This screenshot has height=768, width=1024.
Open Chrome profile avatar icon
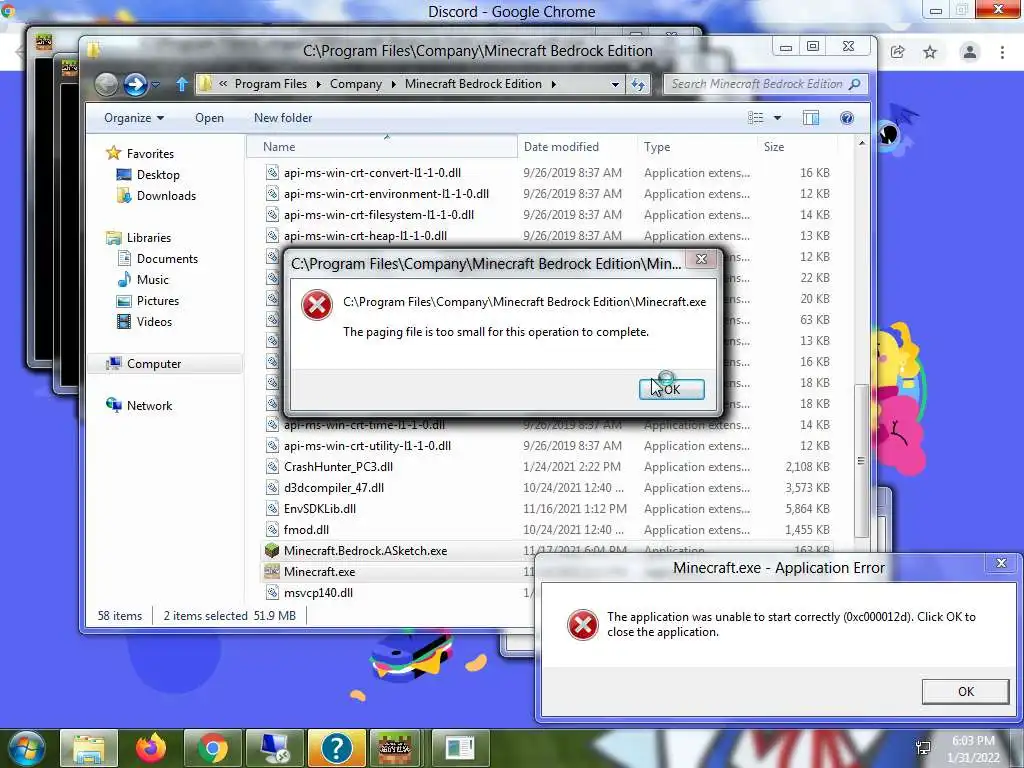(969, 52)
